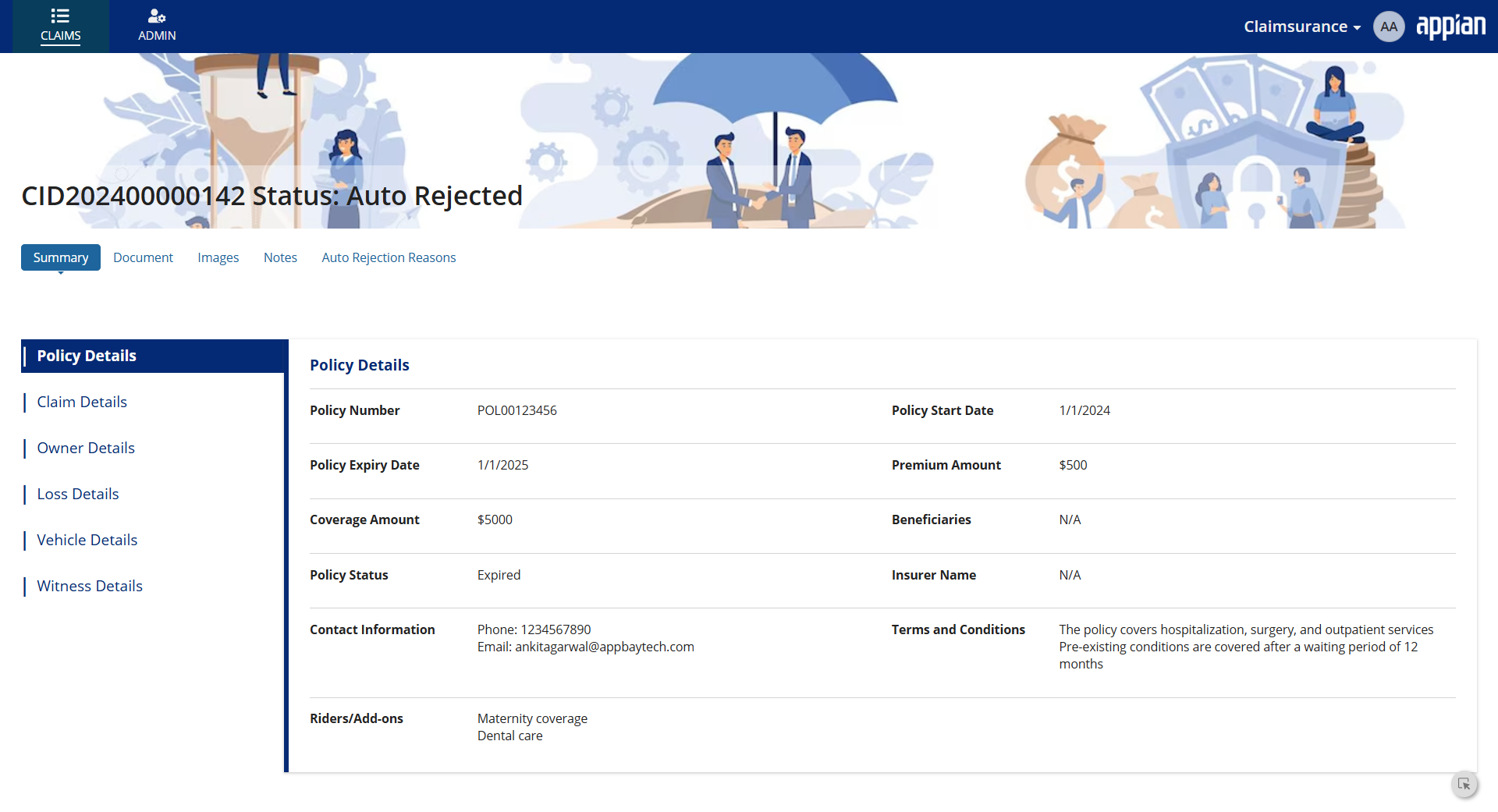Click the phone number 1234567890
This screenshot has width=1498, height=812.
(556, 629)
